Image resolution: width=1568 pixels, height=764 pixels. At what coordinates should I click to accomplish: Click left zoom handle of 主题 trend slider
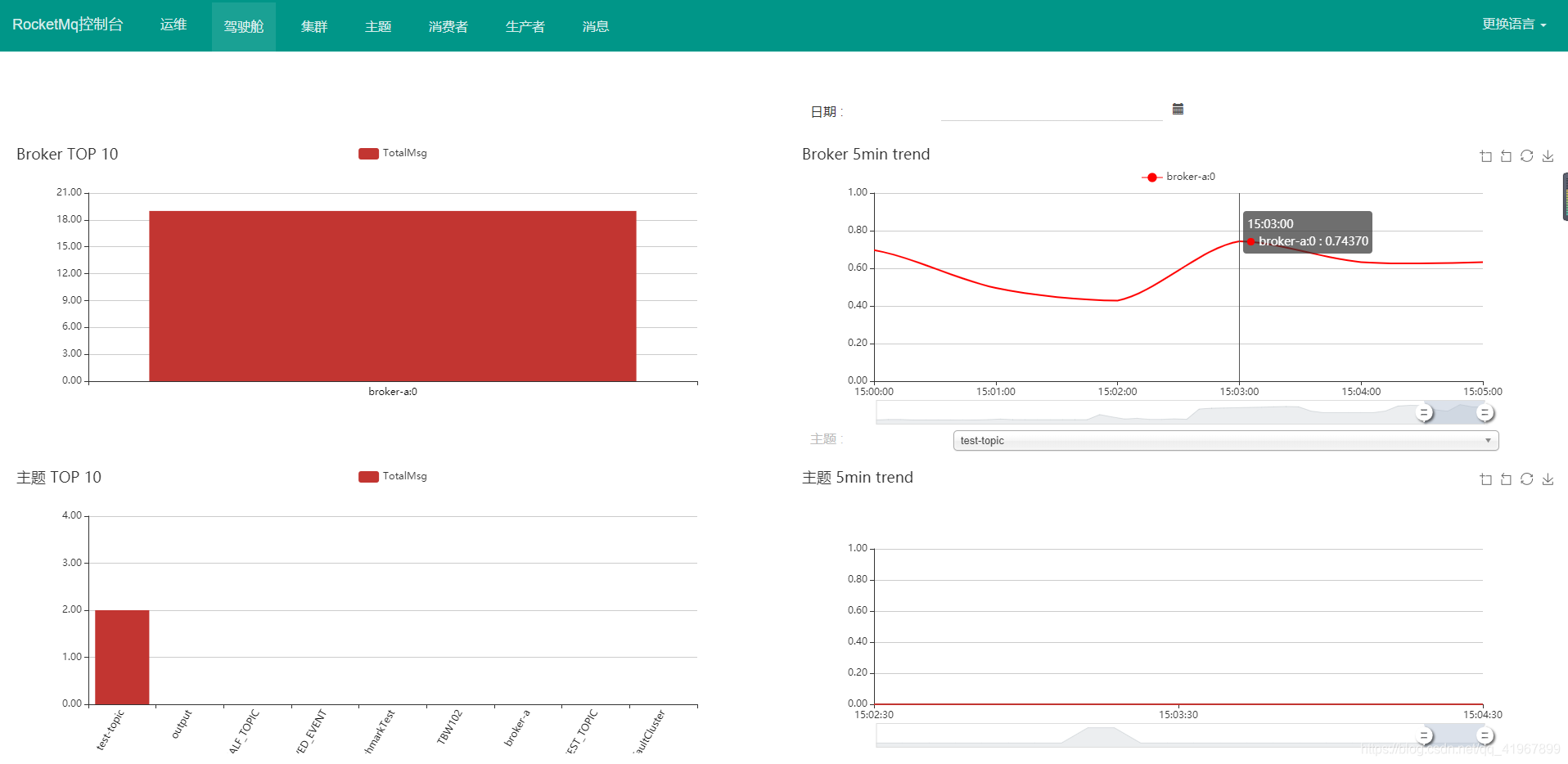pos(1425,736)
